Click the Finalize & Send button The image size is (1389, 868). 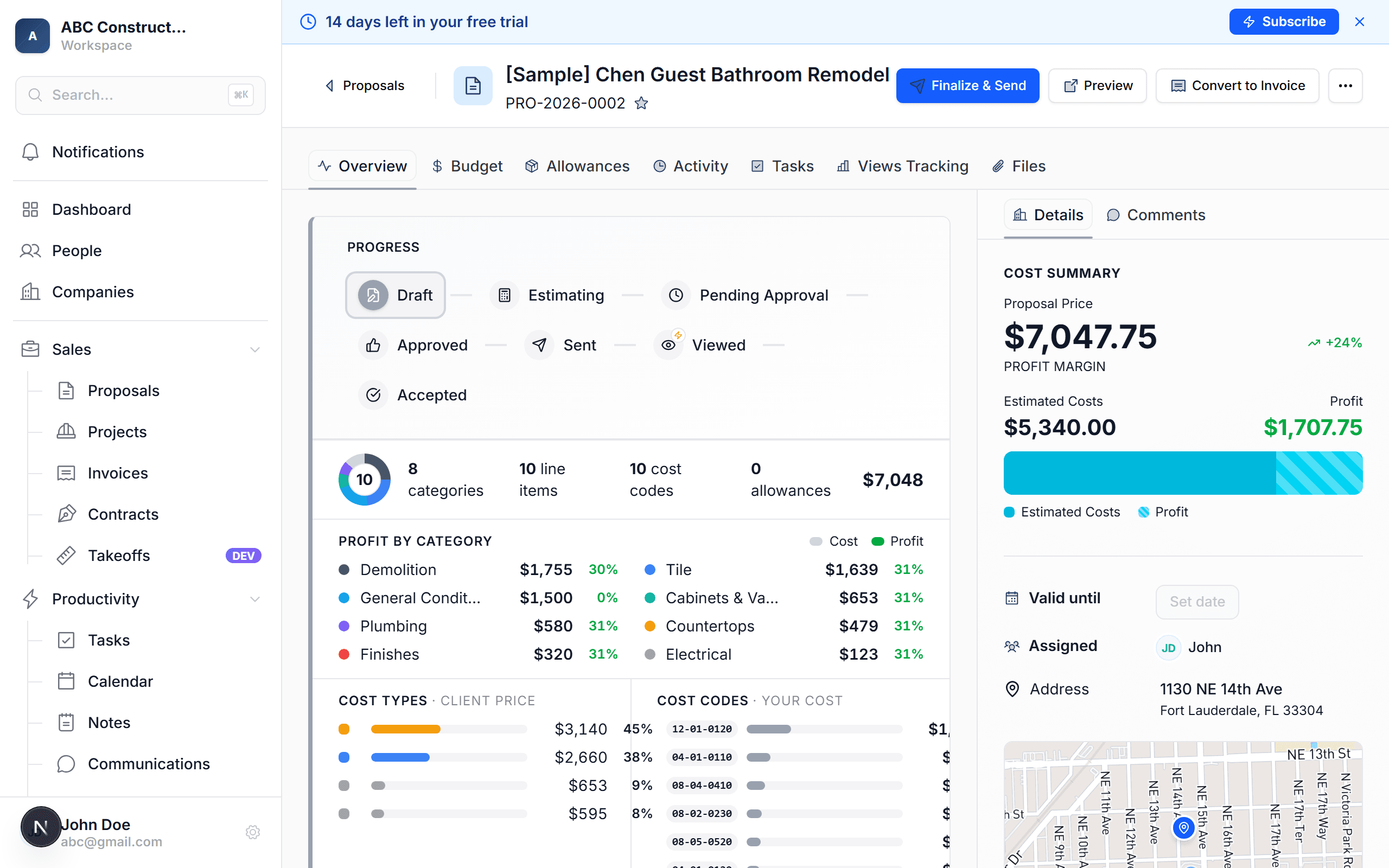coord(967,86)
